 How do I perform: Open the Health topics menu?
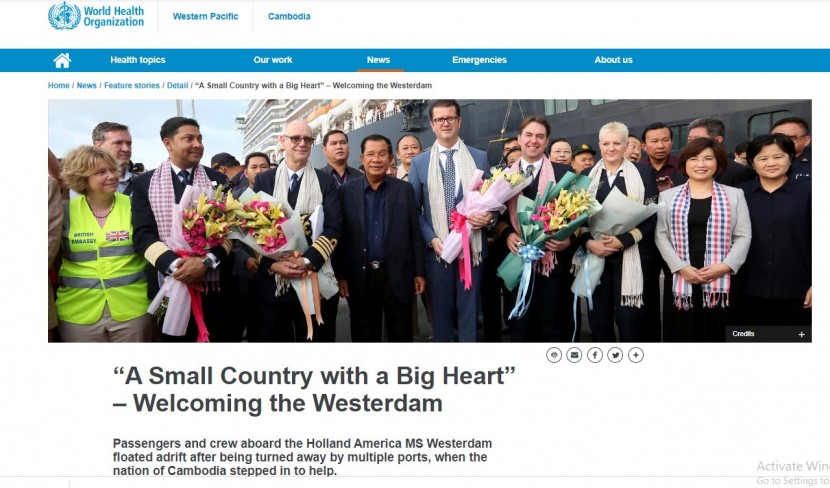[x=138, y=60]
